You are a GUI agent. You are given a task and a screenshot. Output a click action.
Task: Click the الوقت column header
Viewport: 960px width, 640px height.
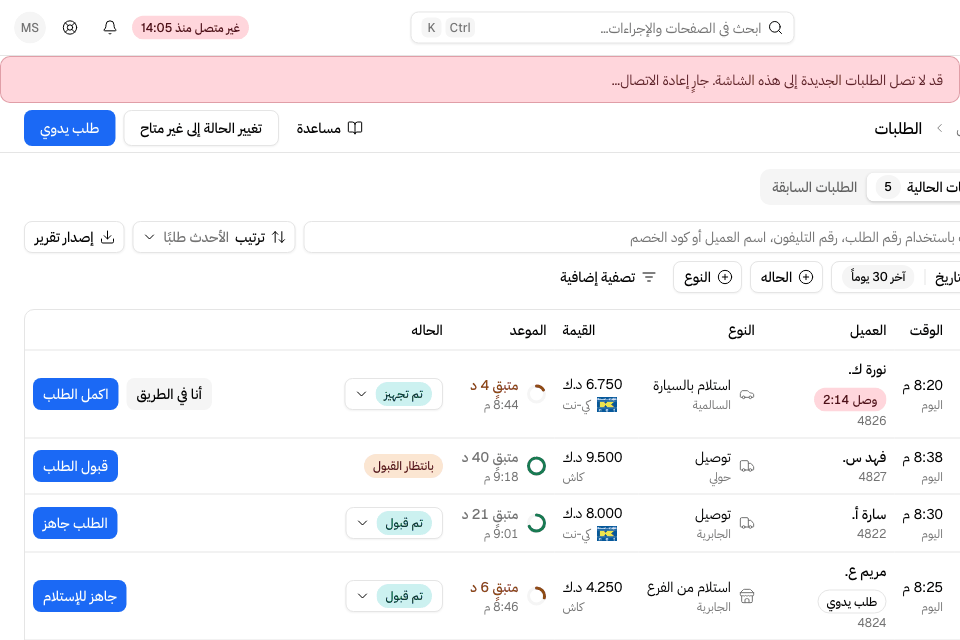[x=926, y=330]
